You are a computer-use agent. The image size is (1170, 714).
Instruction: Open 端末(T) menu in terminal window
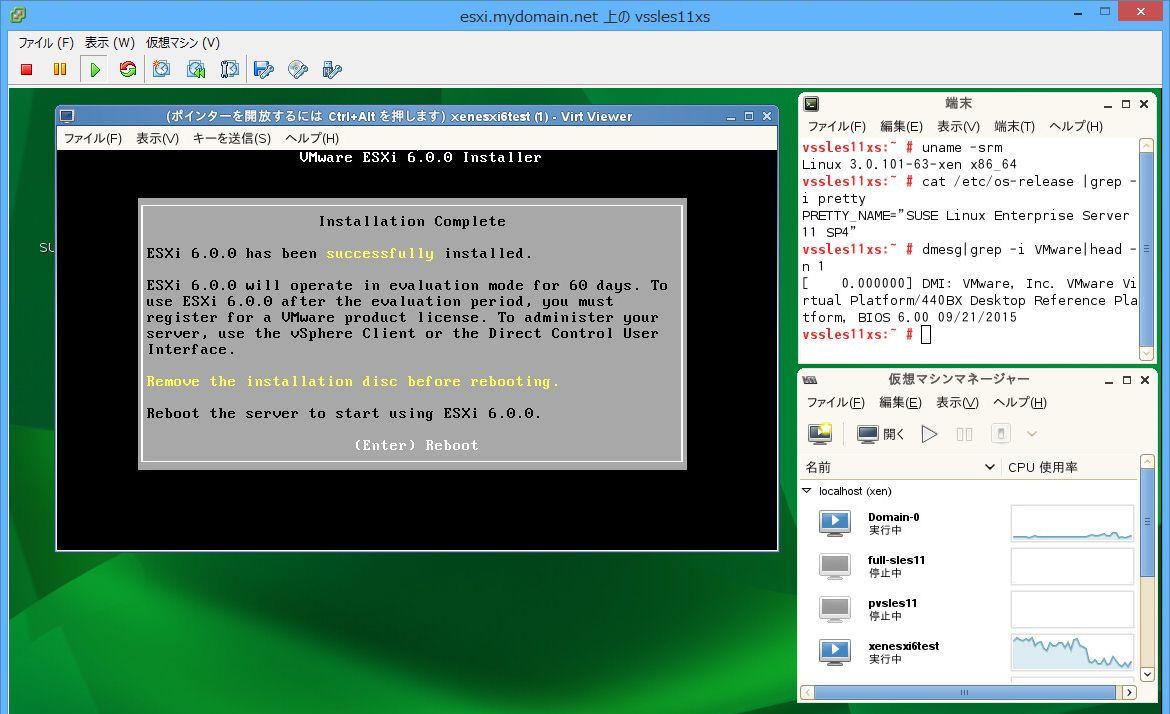pos(1014,126)
